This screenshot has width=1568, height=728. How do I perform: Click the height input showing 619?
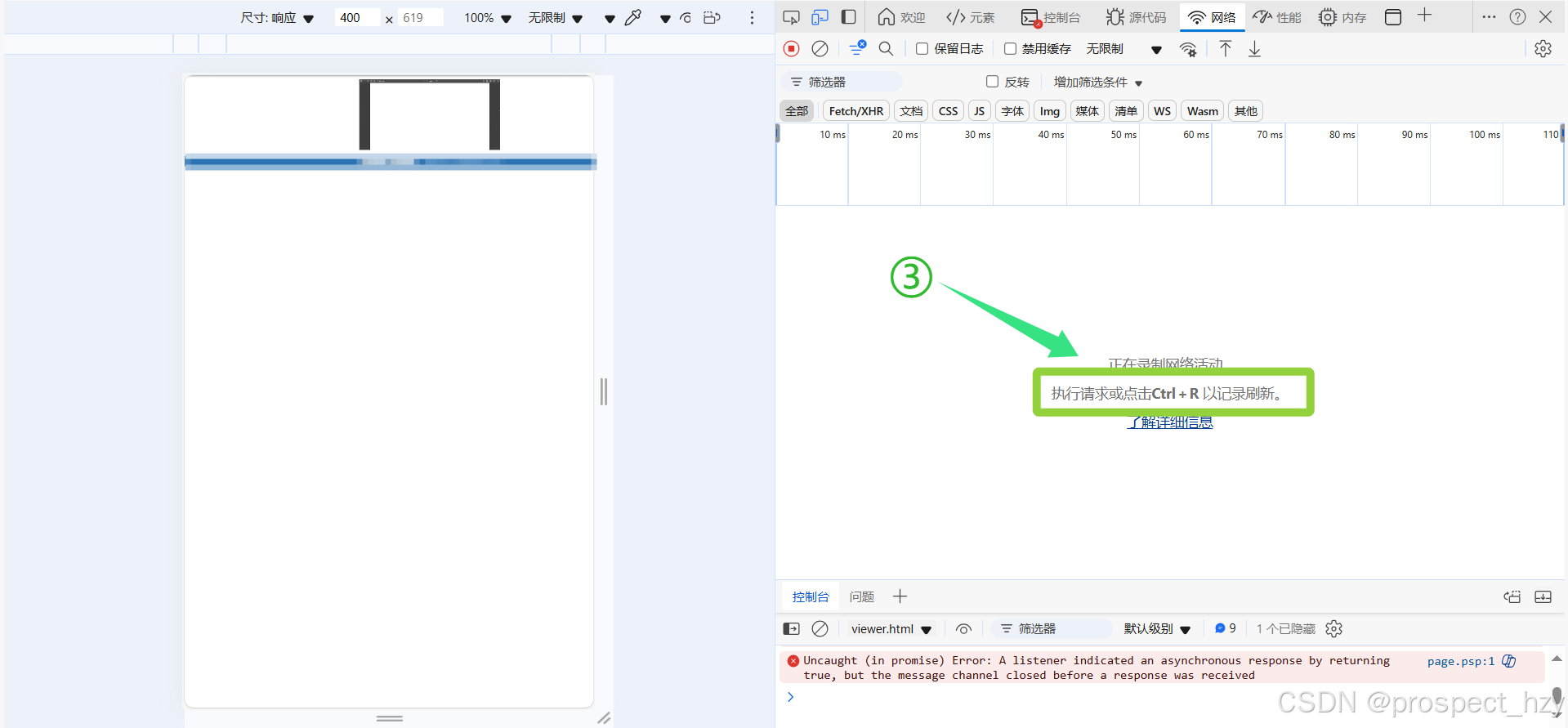pos(421,17)
